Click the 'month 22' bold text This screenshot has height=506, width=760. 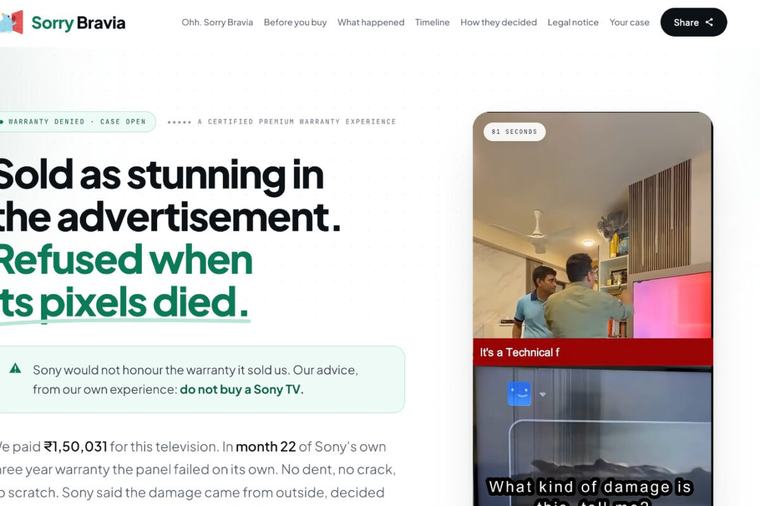pyautogui.click(x=266, y=446)
